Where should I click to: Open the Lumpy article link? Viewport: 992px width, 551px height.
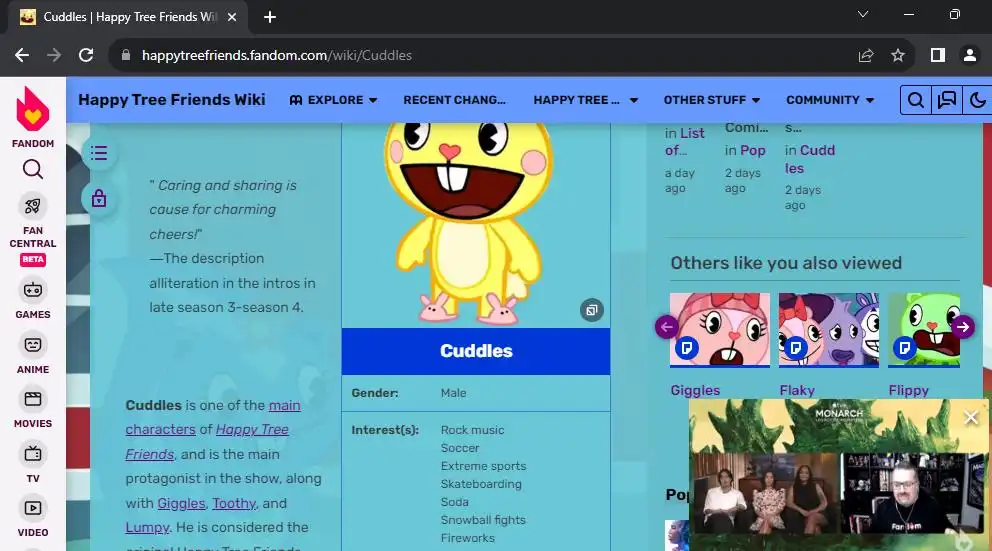pyautogui.click(x=147, y=528)
